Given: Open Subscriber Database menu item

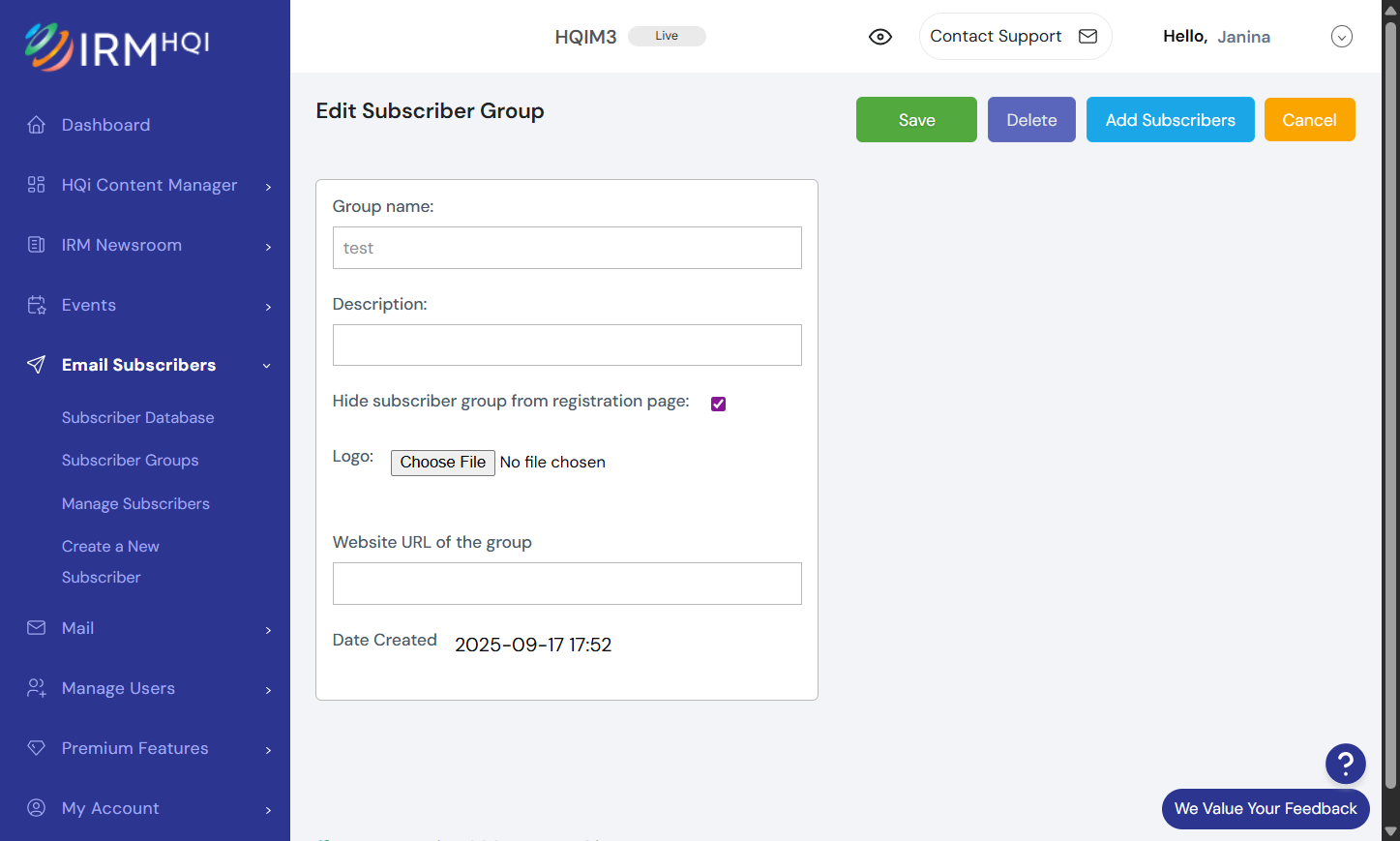Looking at the screenshot, I should [x=138, y=418].
